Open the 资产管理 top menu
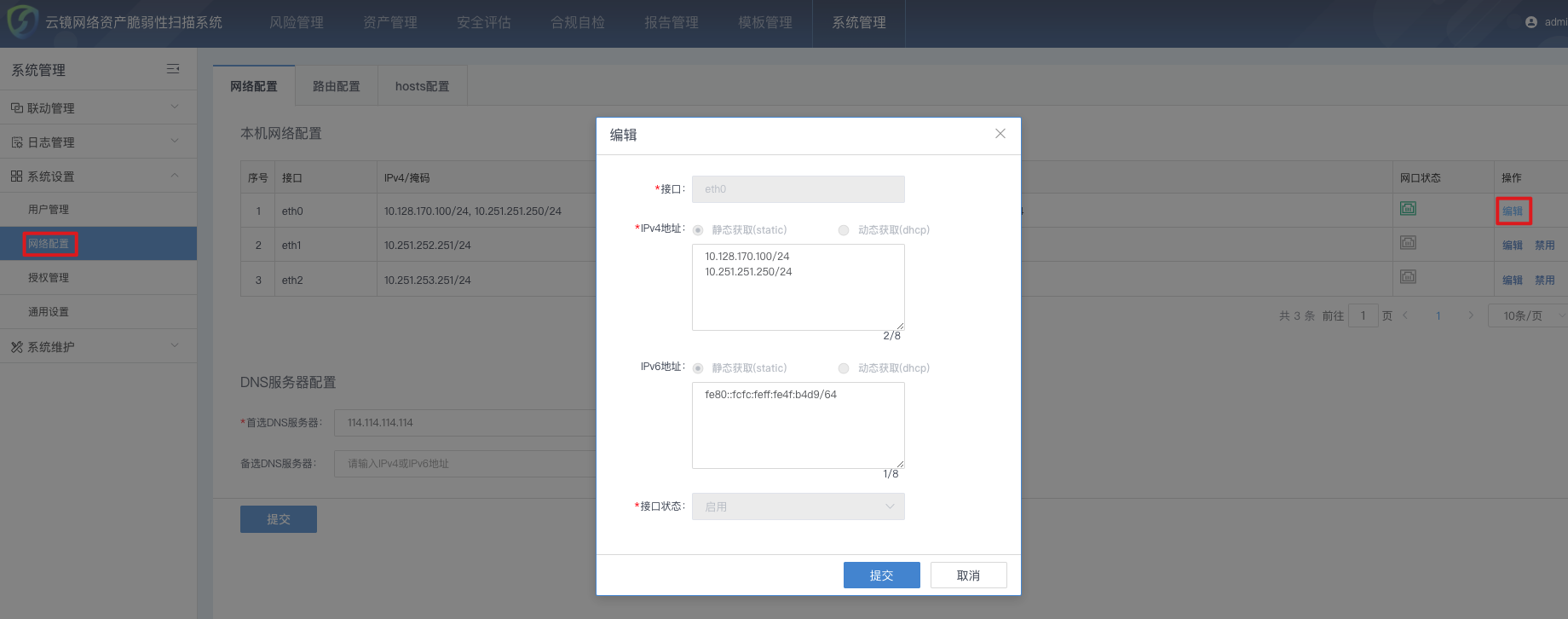Viewport: 1568px width, 619px height. (x=390, y=23)
